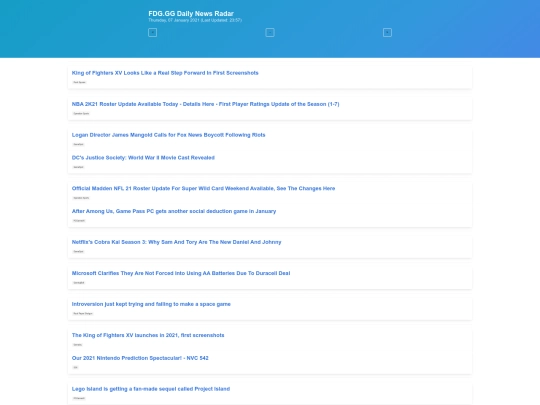Click the rightmost square icon in the header
The image size is (540, 405).
coord(387,33)
